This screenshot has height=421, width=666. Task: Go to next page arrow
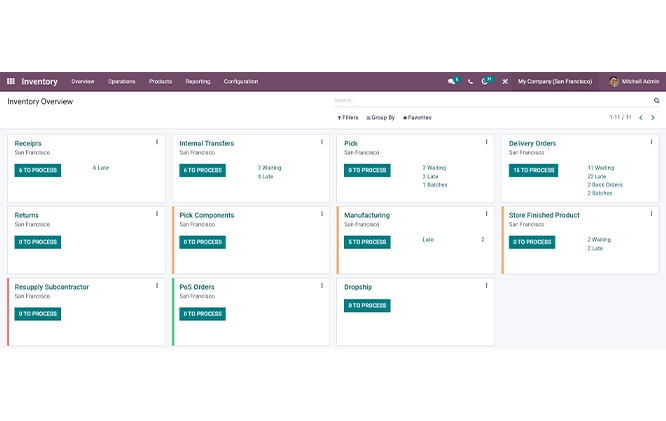pyautogui.click(x=653, y=118)
